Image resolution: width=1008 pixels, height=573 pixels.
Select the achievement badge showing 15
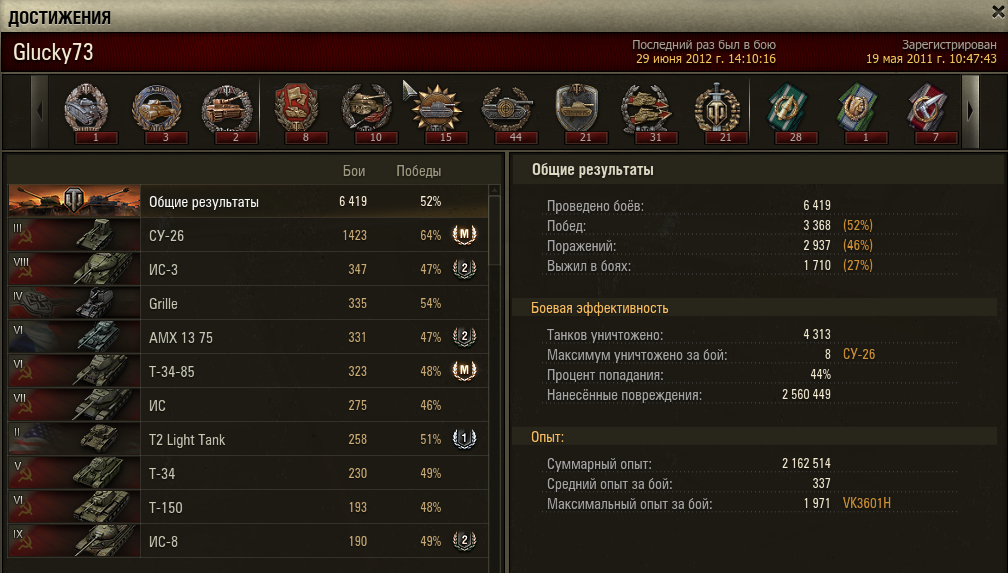pyautogui.click(x=437, y=111)
